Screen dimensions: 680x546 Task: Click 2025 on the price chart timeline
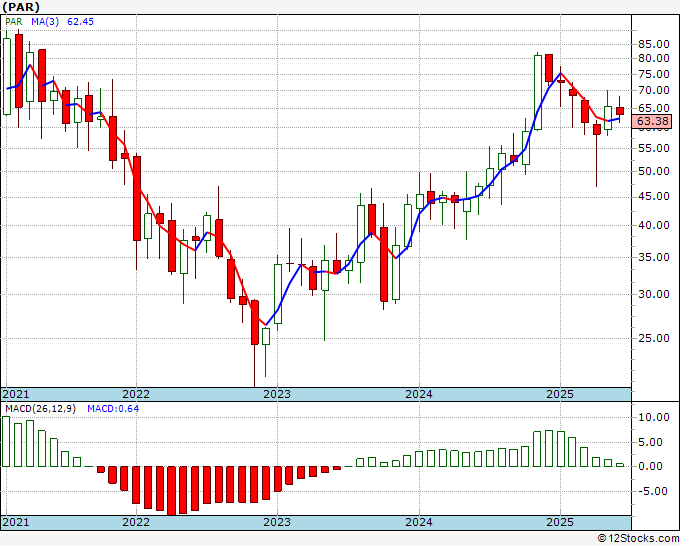click(560, 394)
